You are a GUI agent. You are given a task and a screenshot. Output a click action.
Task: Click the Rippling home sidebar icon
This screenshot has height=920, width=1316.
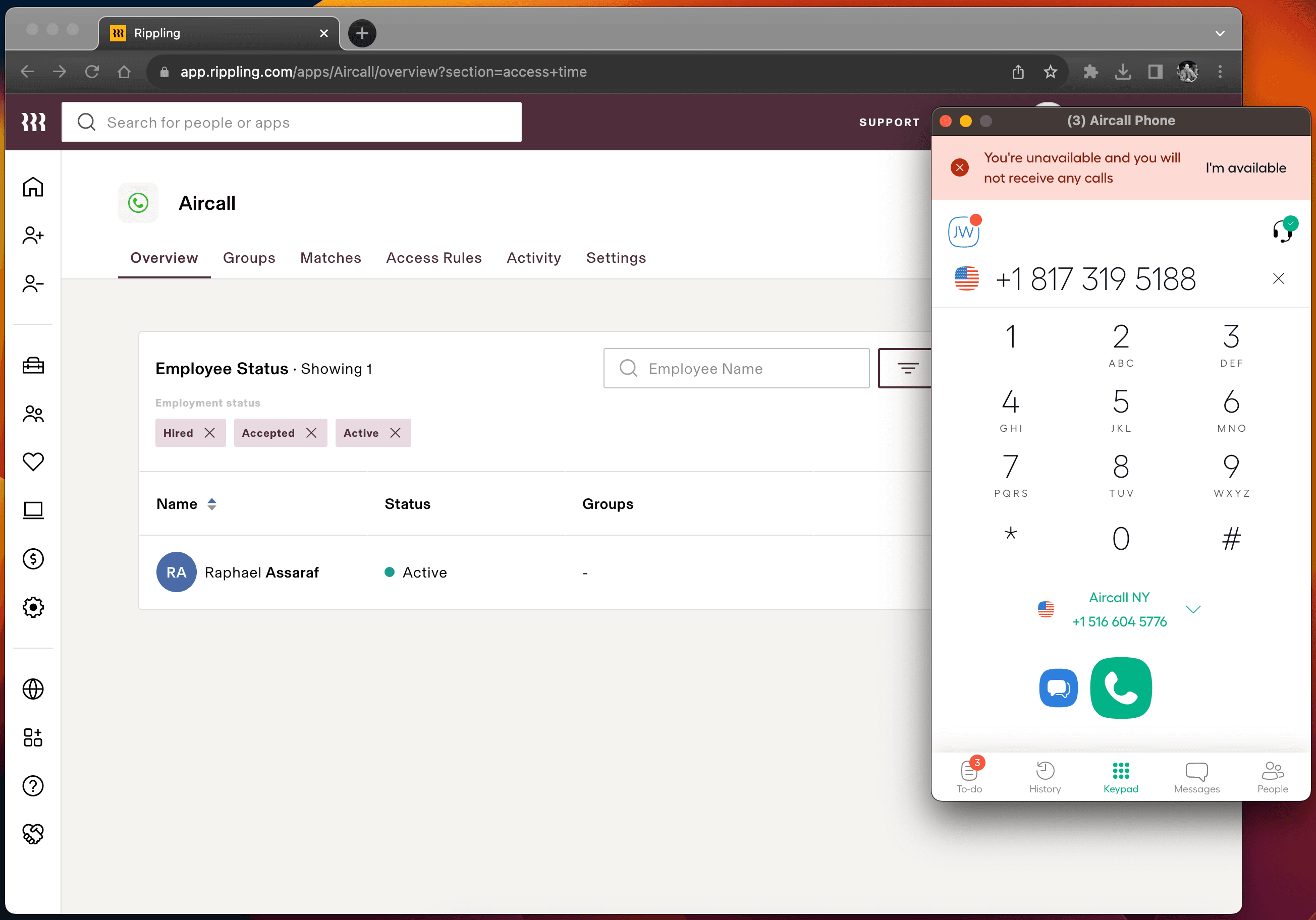33,187
